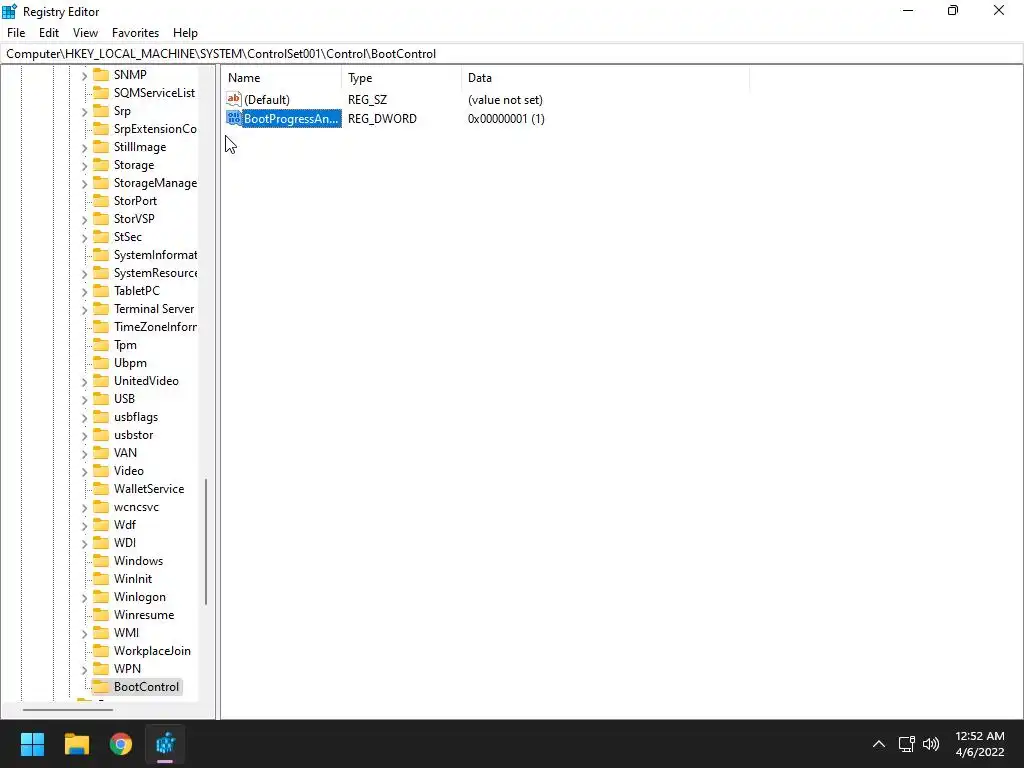Click Registry Editor taskbar icon
The height and width of the screenshot is (768, 1024).
click(165, 744)
